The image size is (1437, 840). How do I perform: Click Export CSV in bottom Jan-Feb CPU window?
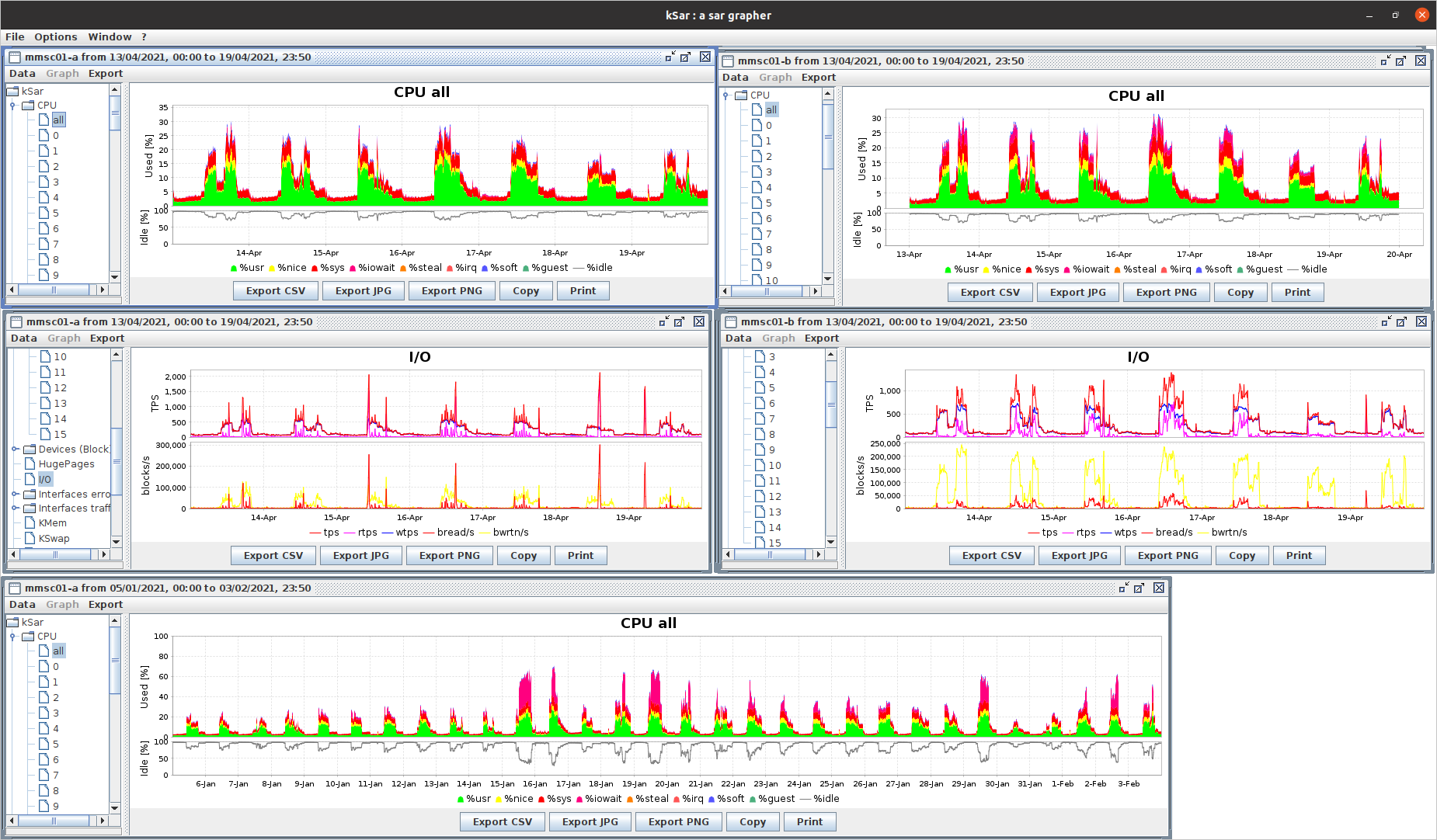click(x=503, y=821)
